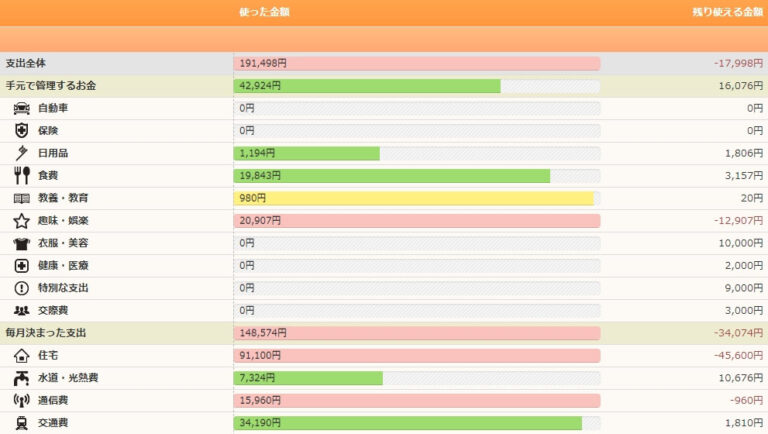
Task: Select the 20円 remaining amount
Action: click(x=752, y=198)
